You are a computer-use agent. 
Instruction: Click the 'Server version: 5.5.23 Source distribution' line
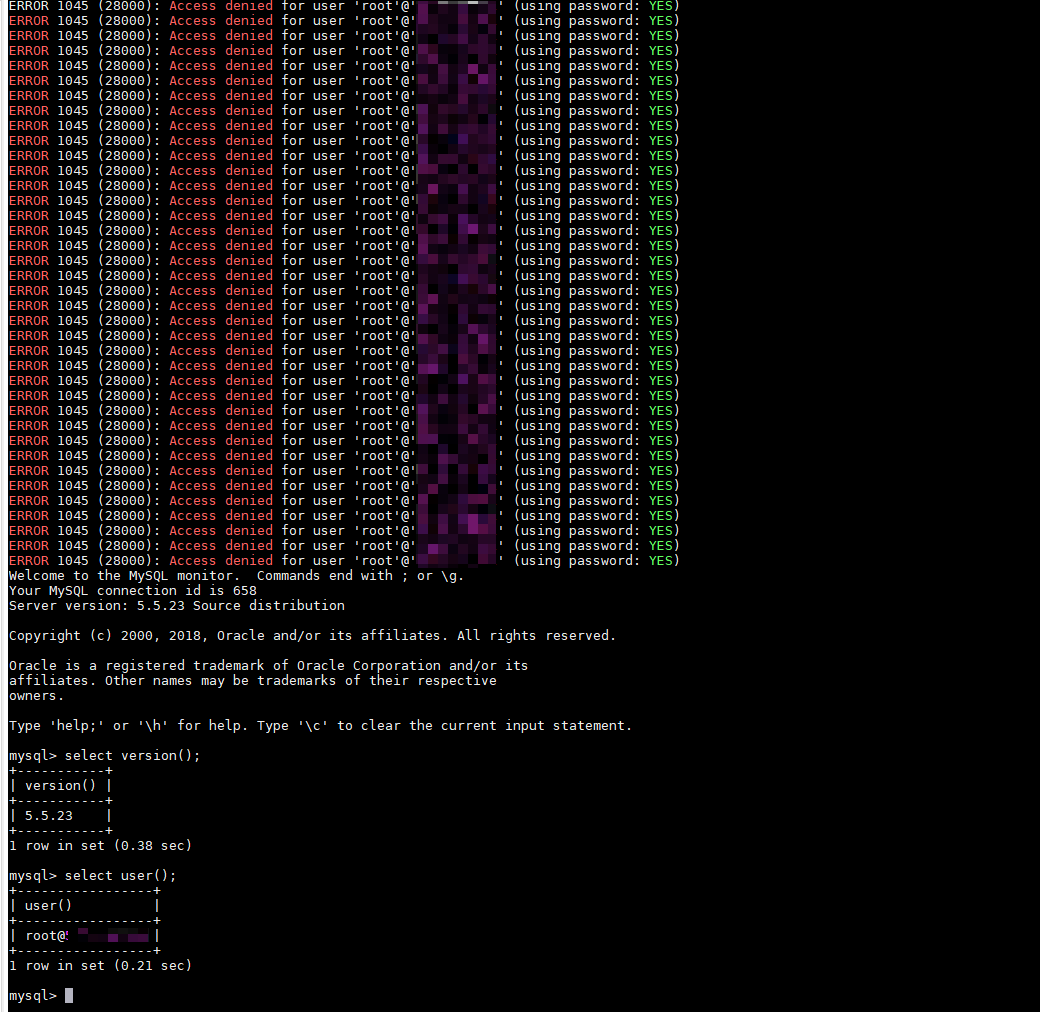[176, 606]
